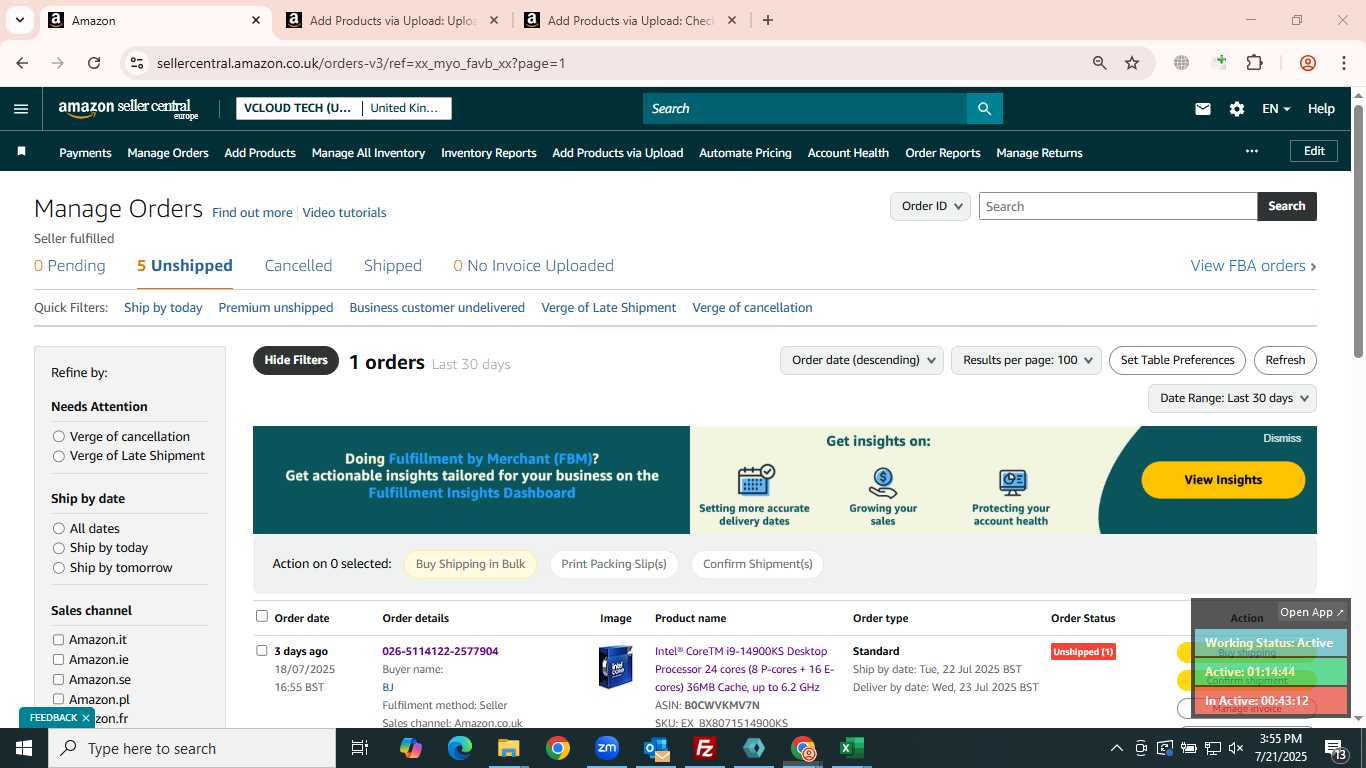Open Microsoft Edge from the taskbar
Screen dimensions: 1366x768
pyautogui.click(x=459, y=748)
